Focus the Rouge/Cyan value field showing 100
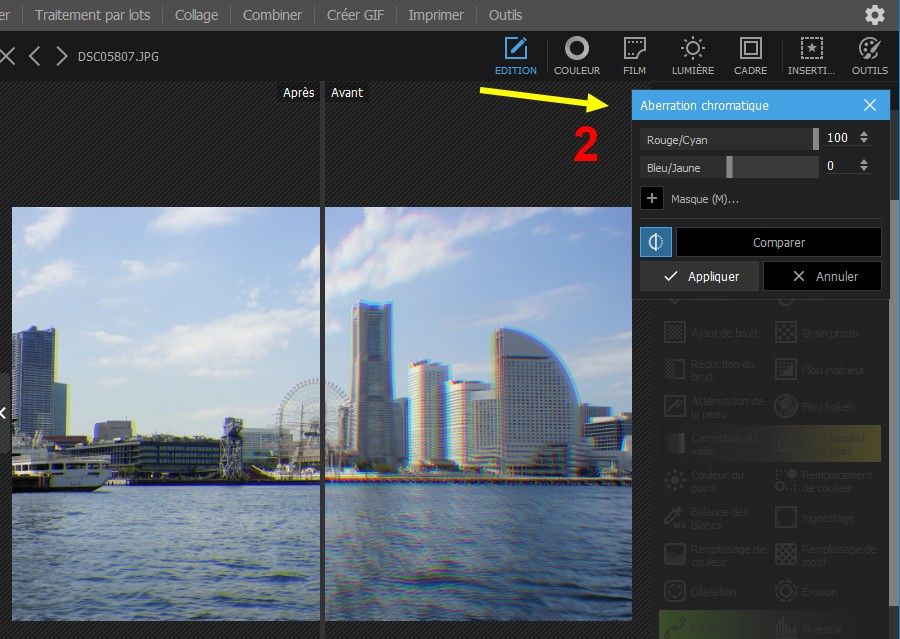900x639 pixels. coord(839,138)
